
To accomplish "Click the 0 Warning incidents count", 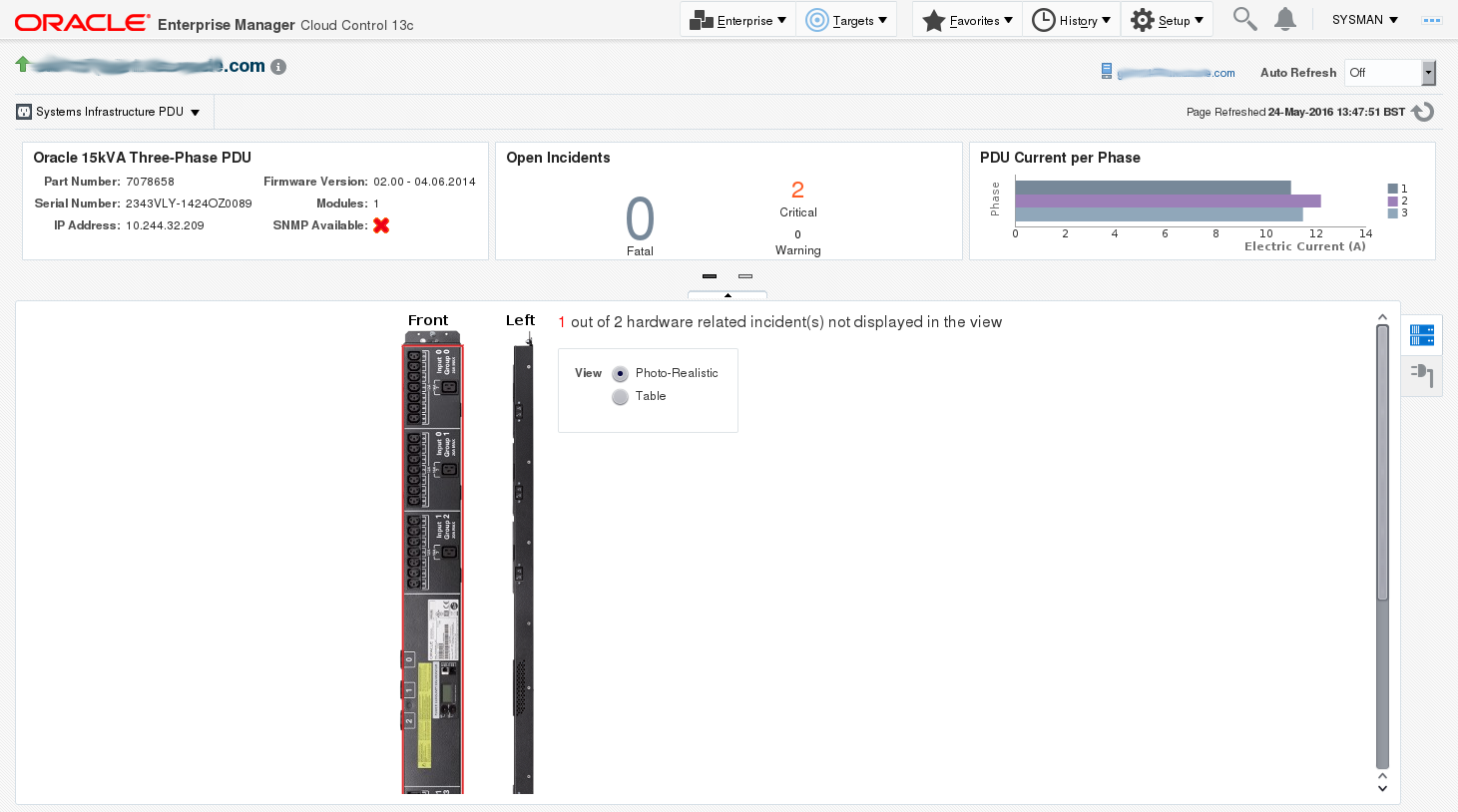I will [x=797, y=234].
